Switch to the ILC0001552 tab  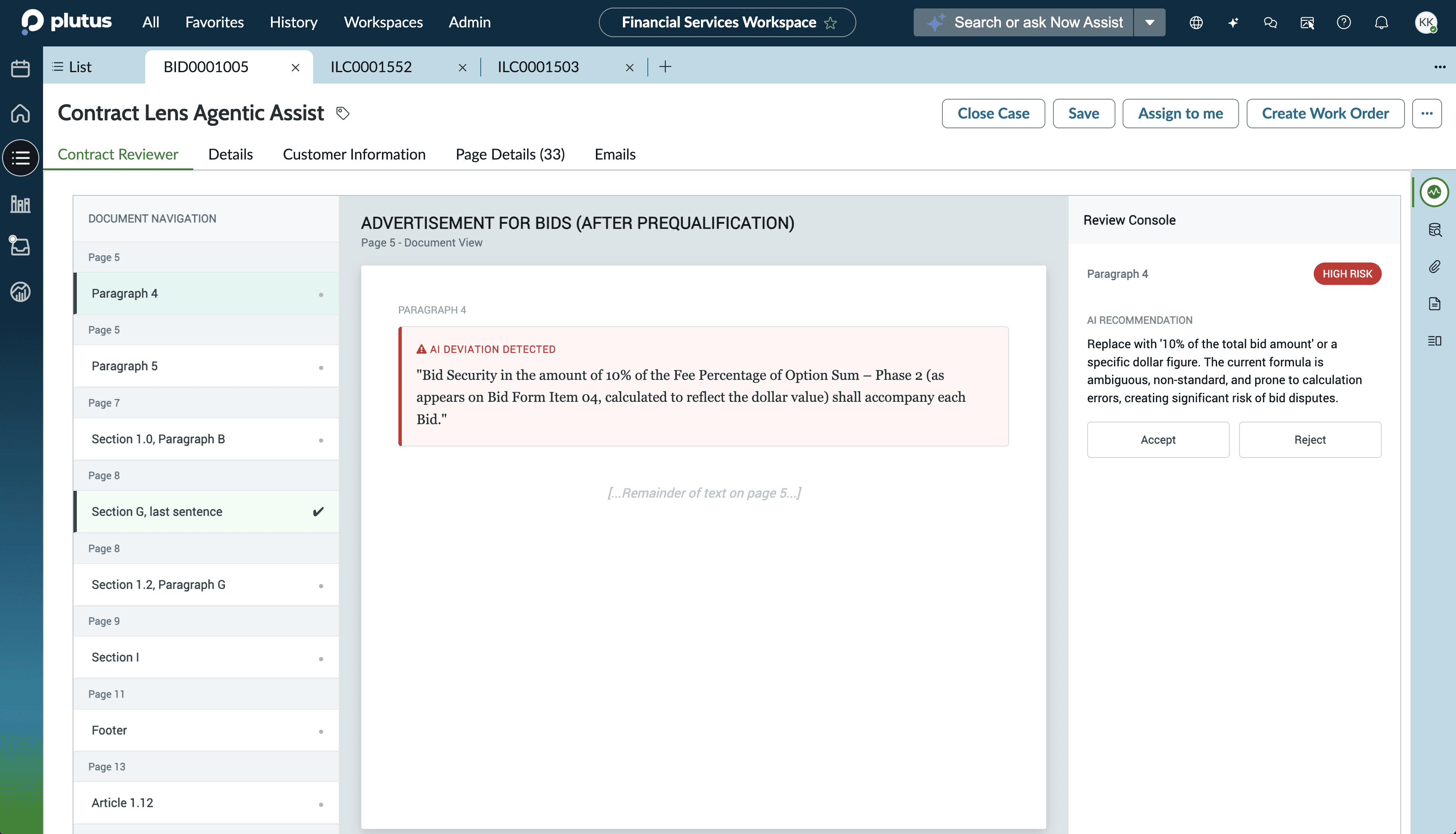pos(371,67)
